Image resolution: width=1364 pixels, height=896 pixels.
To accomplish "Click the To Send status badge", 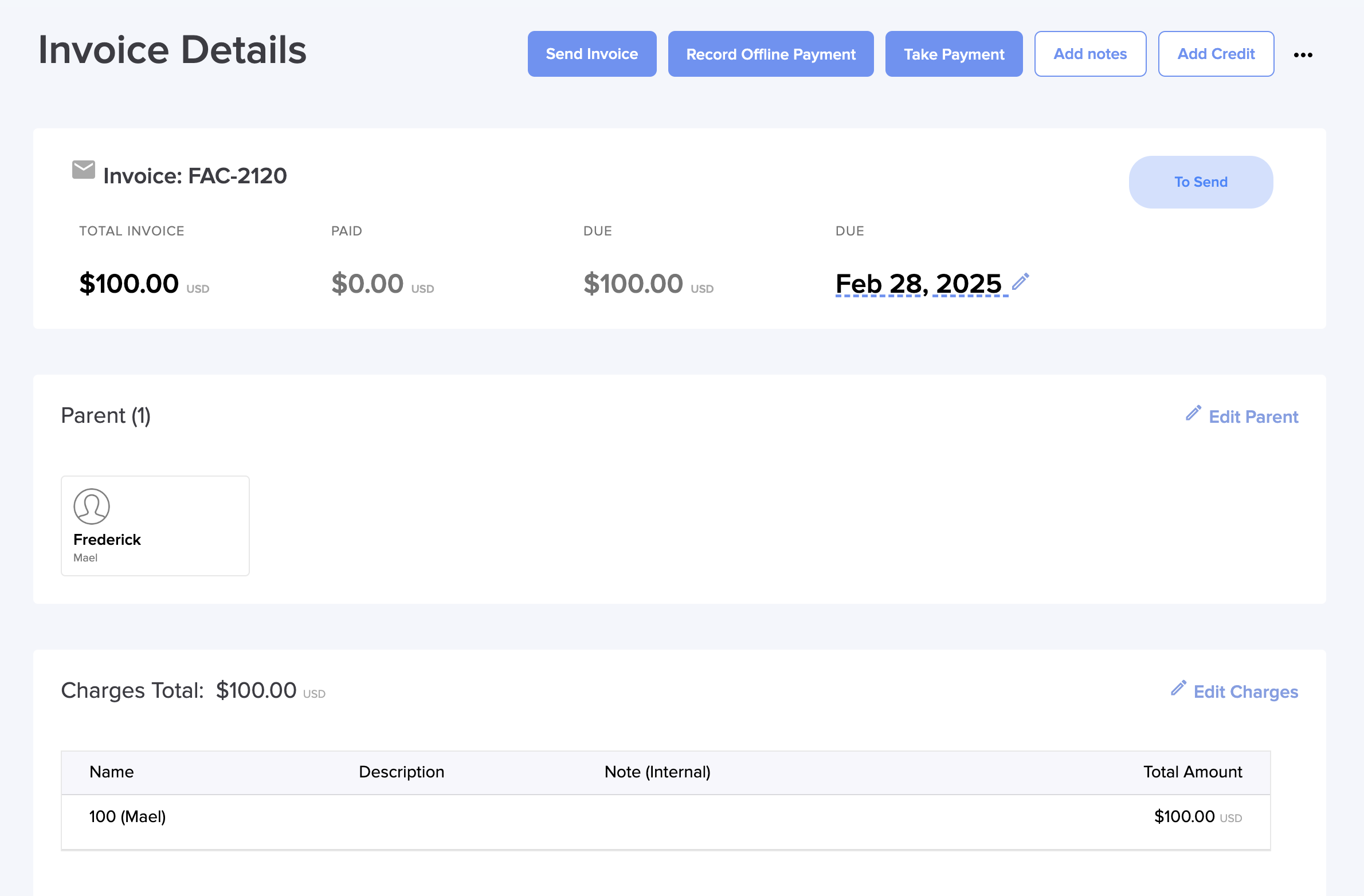I will [1201, 182].
